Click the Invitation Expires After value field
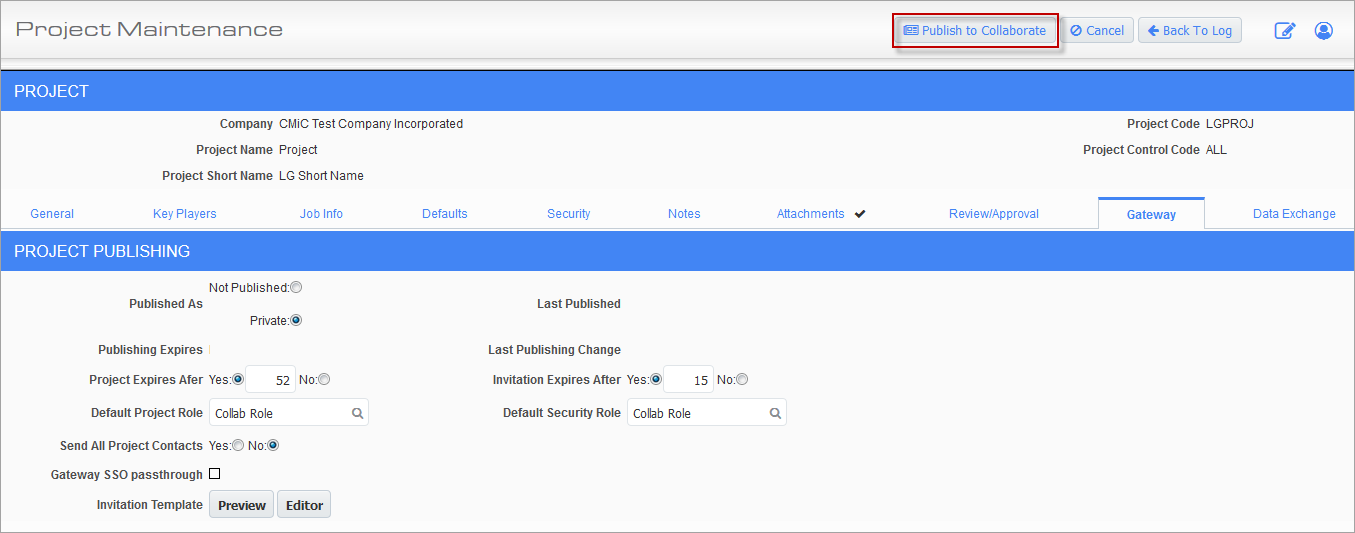The image size is (1355, 533). click(x=688, y=380)
